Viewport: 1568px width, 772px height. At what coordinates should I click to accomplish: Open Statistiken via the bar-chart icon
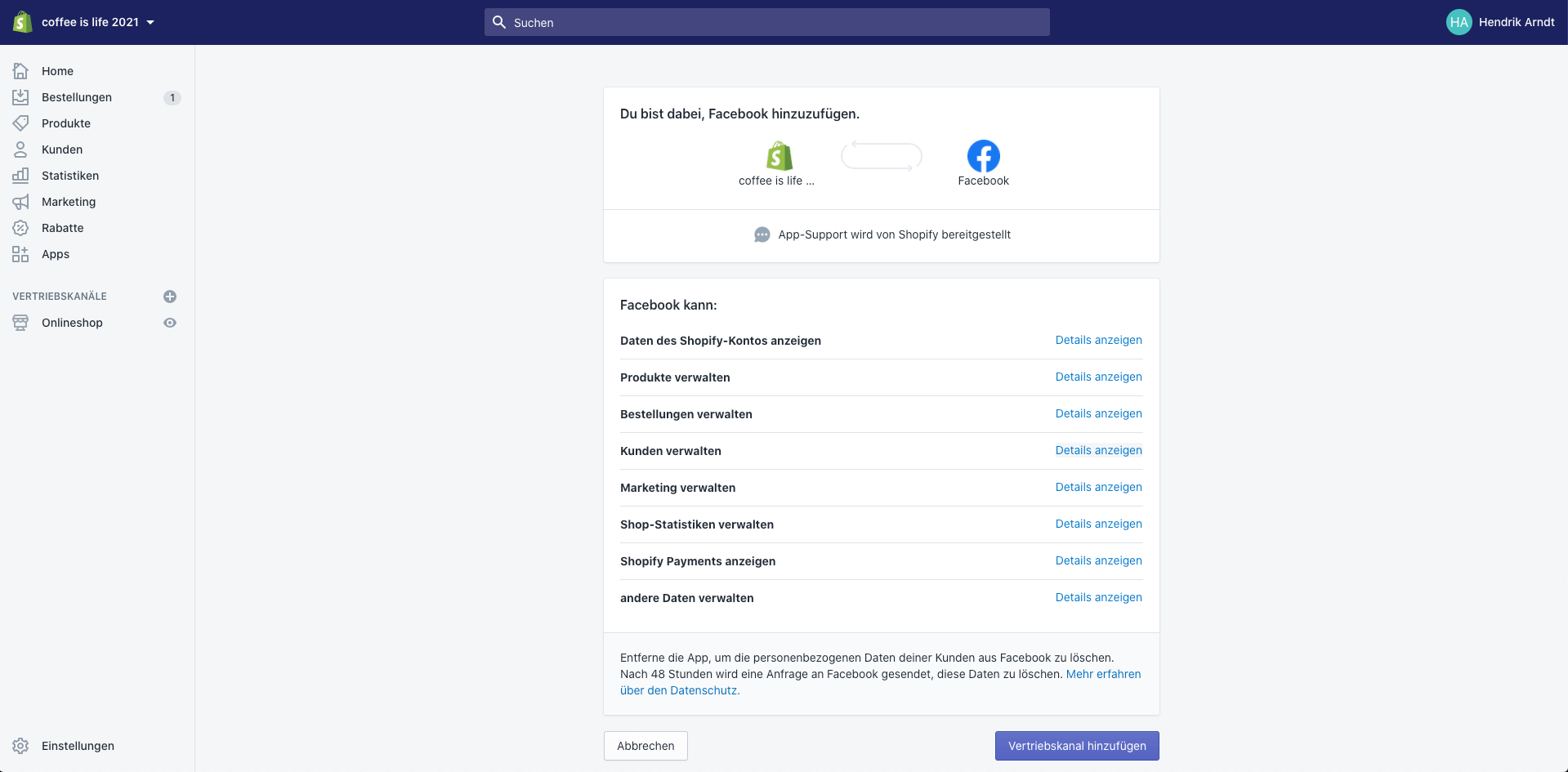point(20,176)
